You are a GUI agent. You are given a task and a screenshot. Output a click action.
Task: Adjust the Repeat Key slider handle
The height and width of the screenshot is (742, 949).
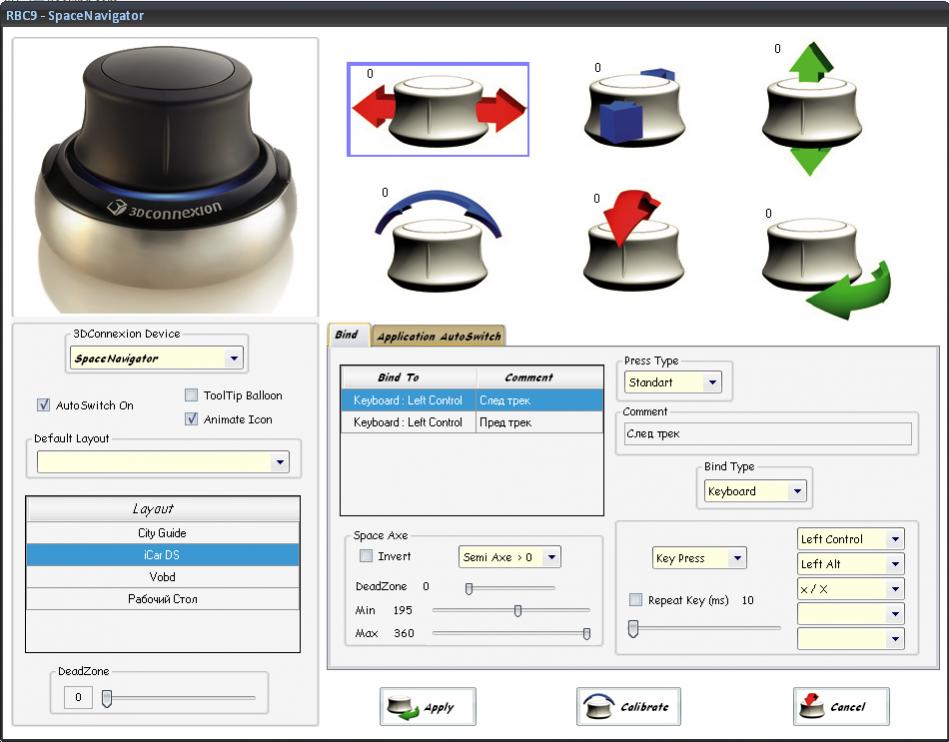point(633,629)
